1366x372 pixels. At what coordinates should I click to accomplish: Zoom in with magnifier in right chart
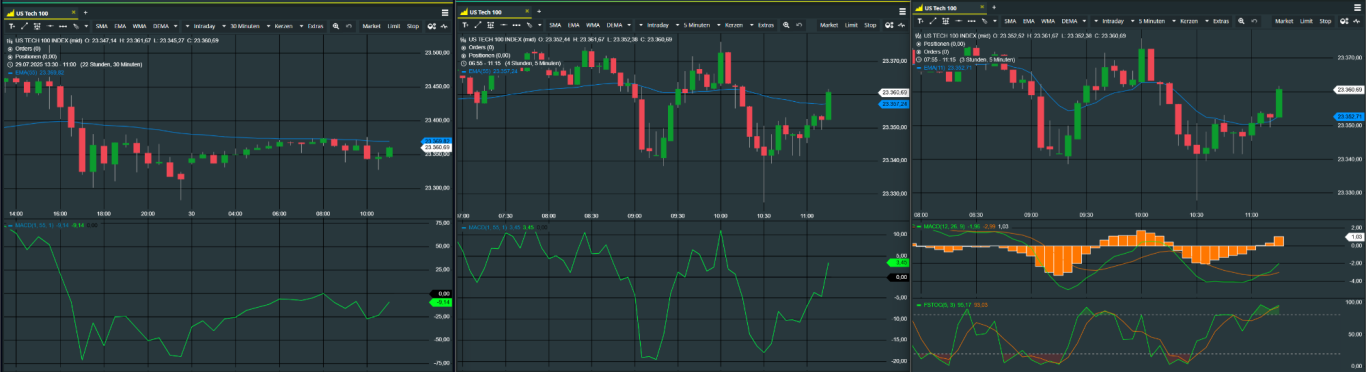point(1241,21)
